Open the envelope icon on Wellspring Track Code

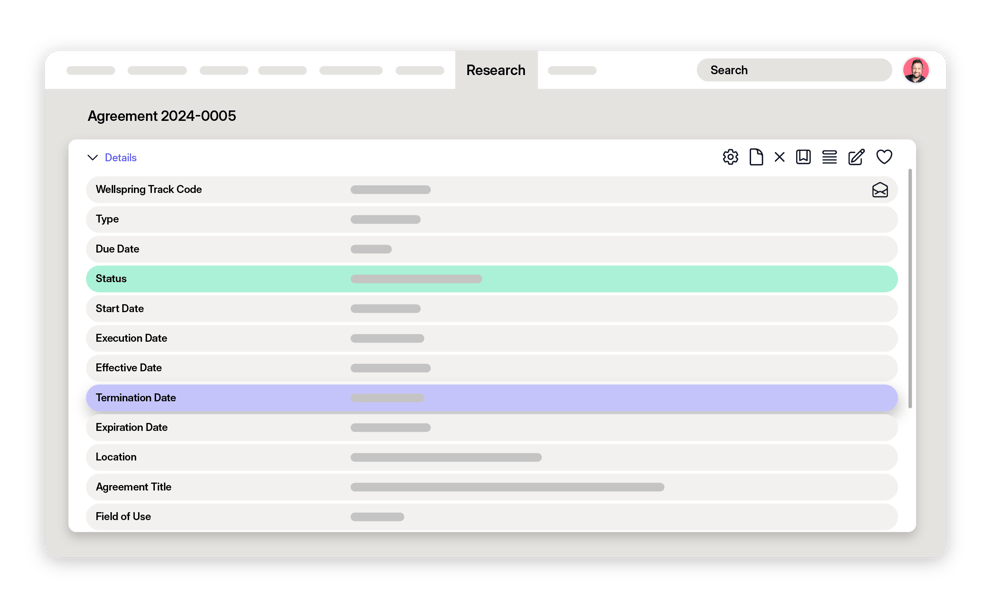point(879,189)
